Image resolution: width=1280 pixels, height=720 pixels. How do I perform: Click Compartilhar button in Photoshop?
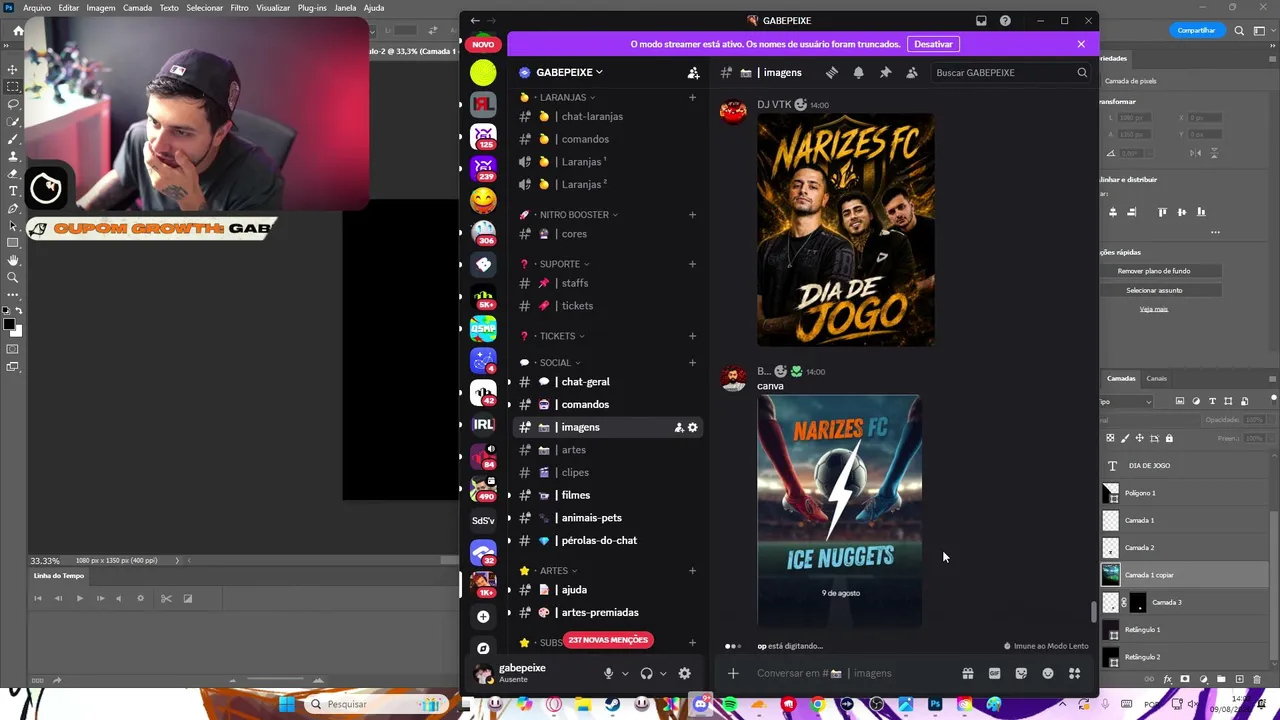pyautogui.click(x=1196, y=30)
